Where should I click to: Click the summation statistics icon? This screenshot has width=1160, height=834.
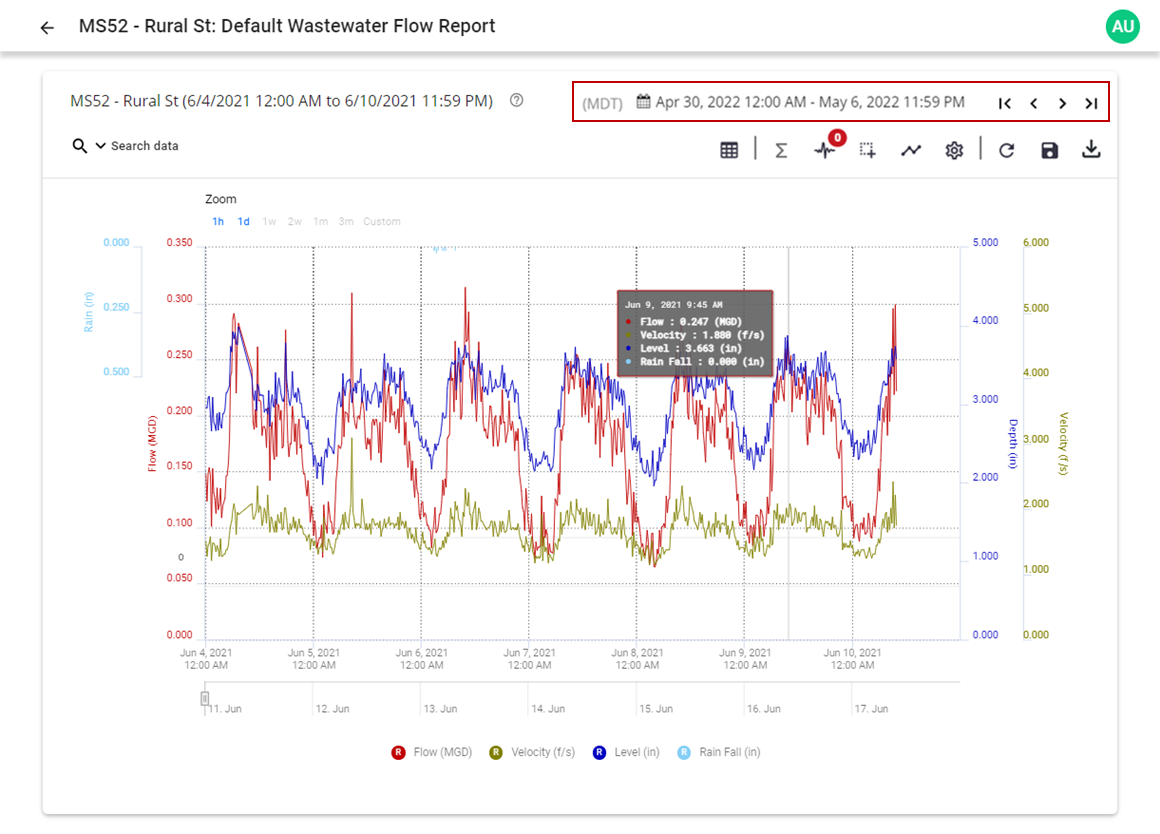coord(780,148)
